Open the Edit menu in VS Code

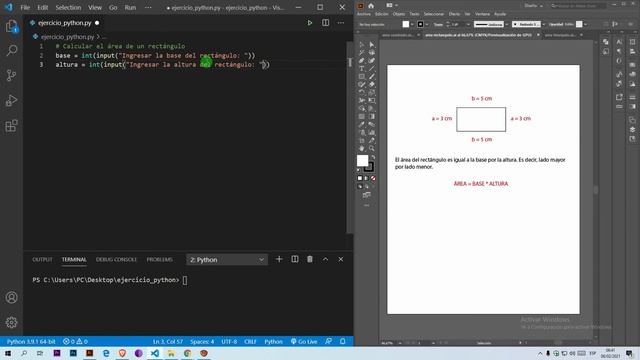pos(42,7)
